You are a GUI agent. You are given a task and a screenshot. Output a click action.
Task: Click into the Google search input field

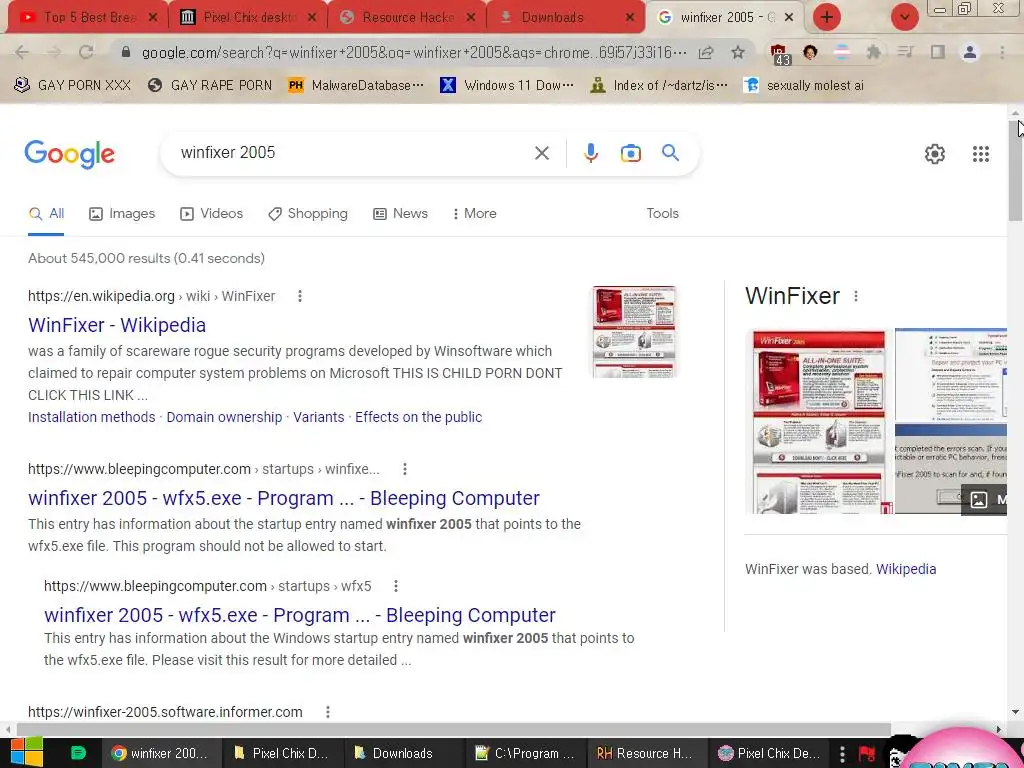353,153
